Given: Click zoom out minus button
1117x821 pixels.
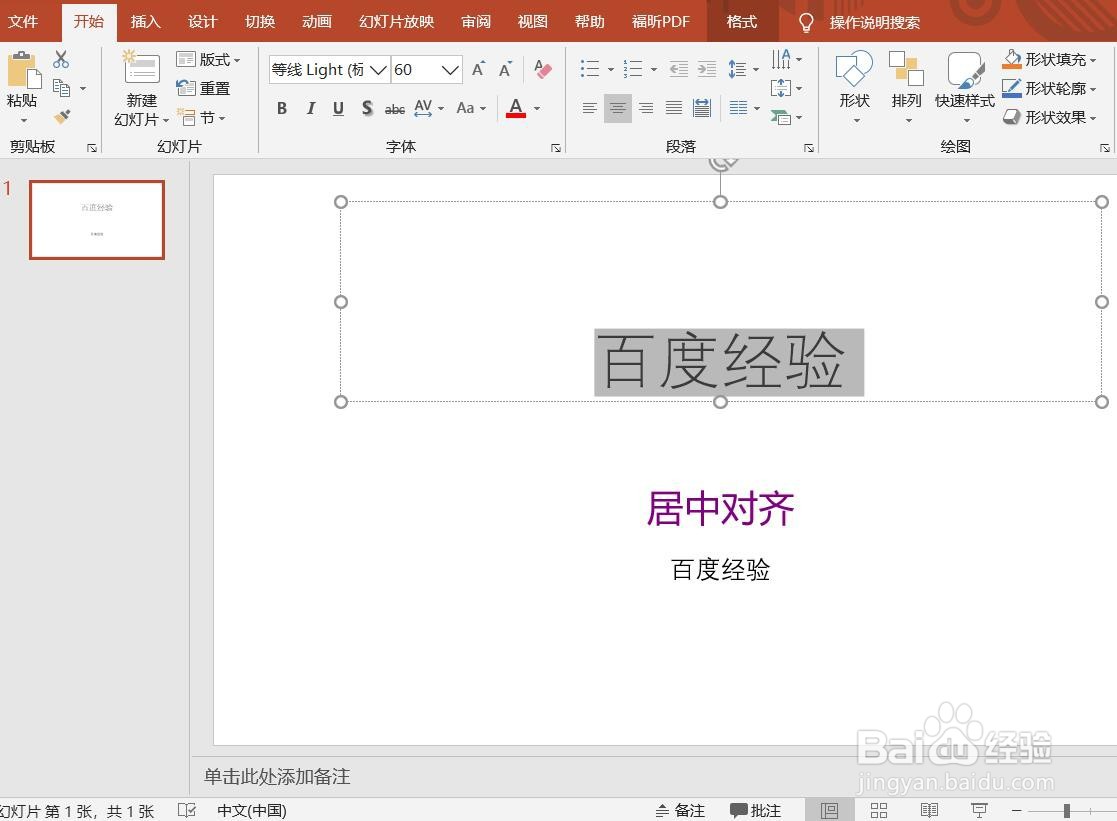Looking at the screenshot, I should tap(1017, 810).
